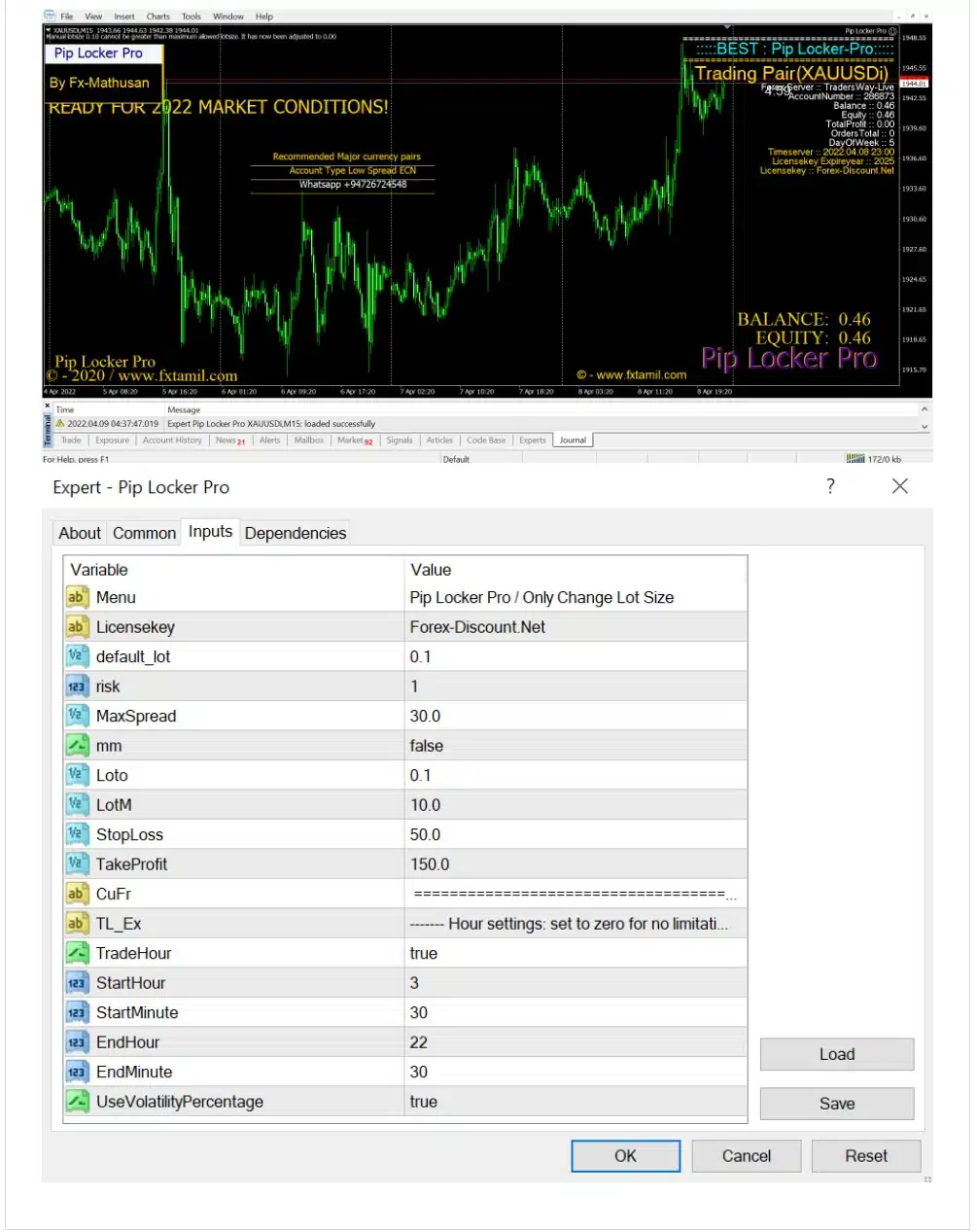Select the Journal tab in Terminal
This screenshot has width=977, height=1232.
[x=573, y=440]
